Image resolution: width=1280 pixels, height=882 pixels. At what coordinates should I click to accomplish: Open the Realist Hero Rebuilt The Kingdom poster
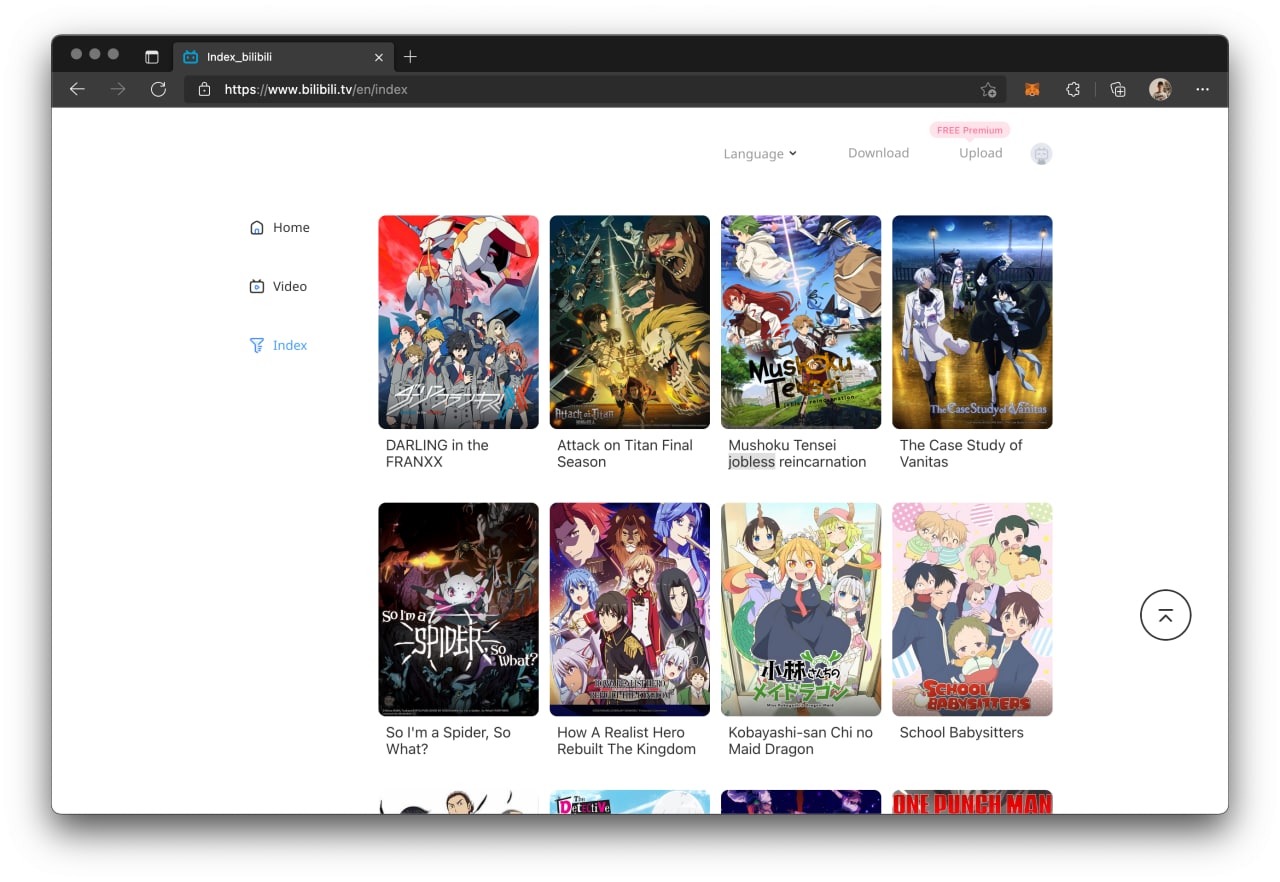(x=630, y=609)
